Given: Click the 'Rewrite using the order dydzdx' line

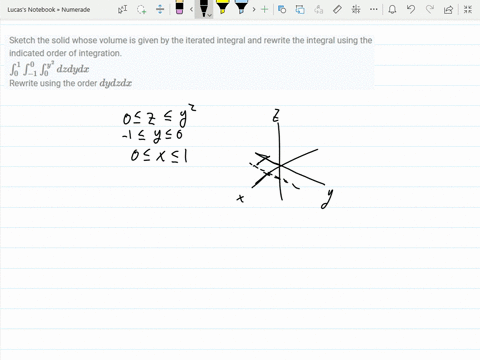Looking at the screenshot, I should [70, 83].
